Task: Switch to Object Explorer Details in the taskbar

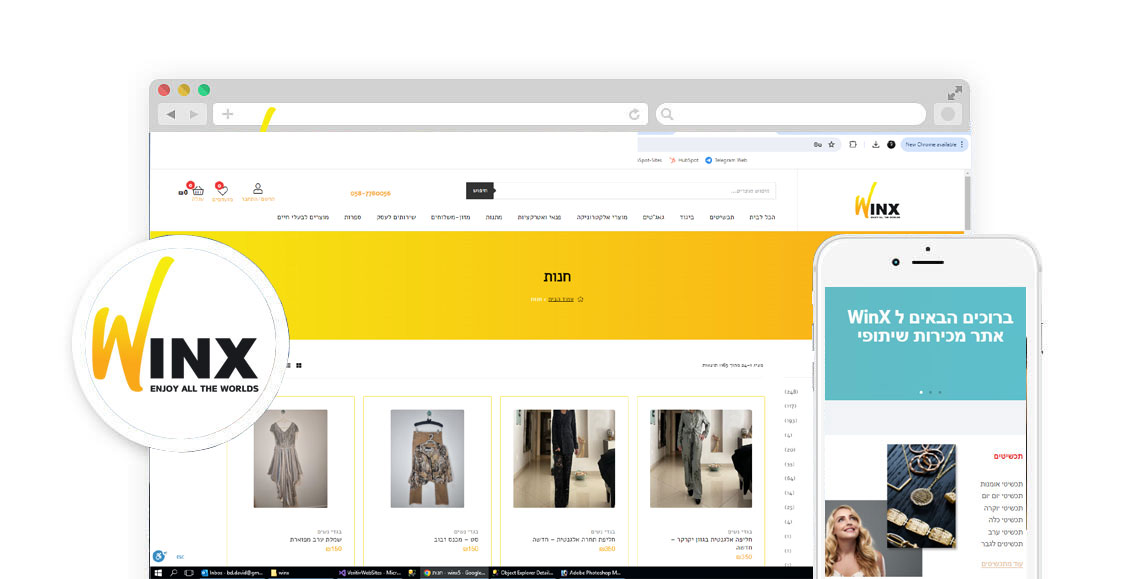Action: 523,573
